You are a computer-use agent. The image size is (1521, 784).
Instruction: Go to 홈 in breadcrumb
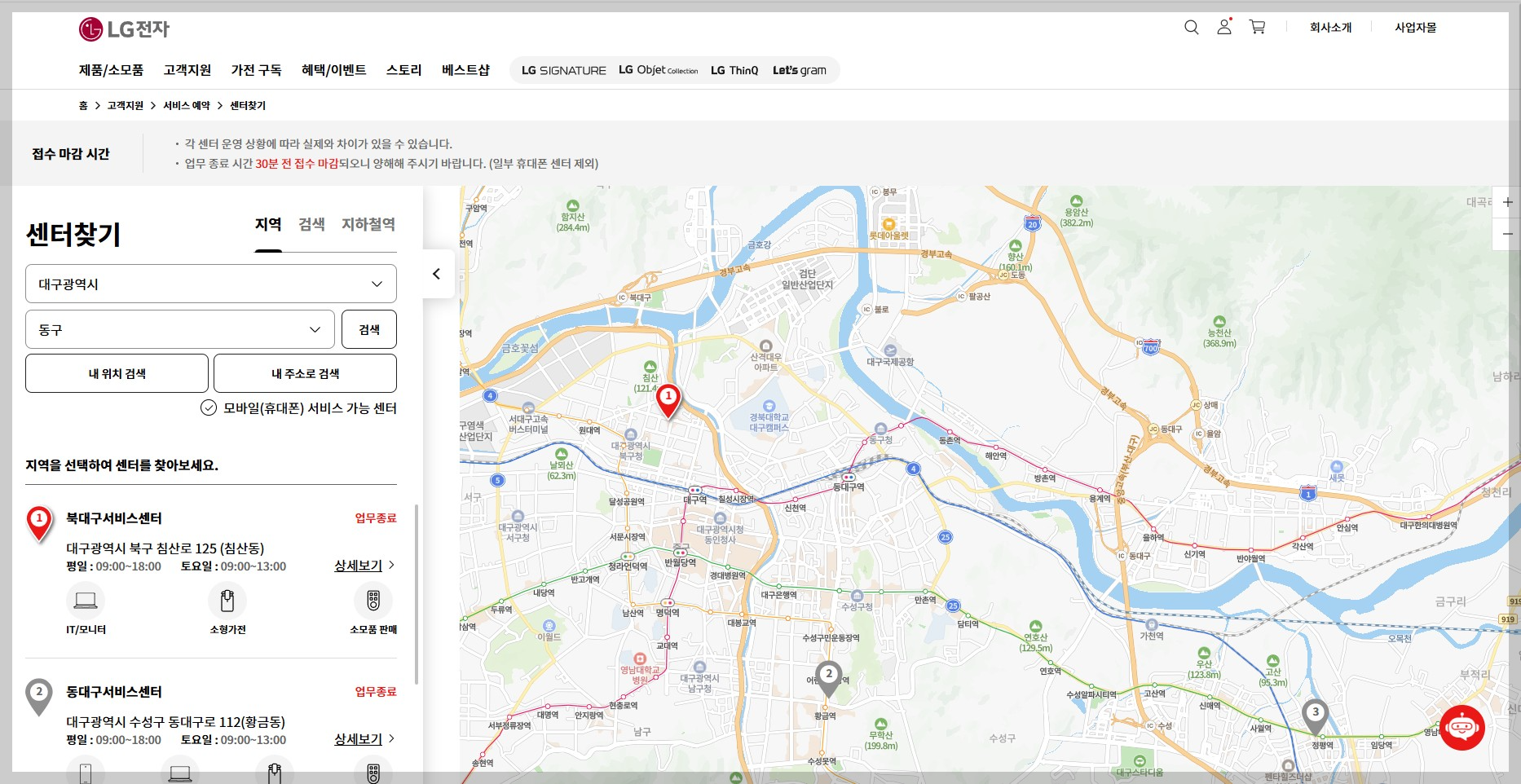(83, 106)
